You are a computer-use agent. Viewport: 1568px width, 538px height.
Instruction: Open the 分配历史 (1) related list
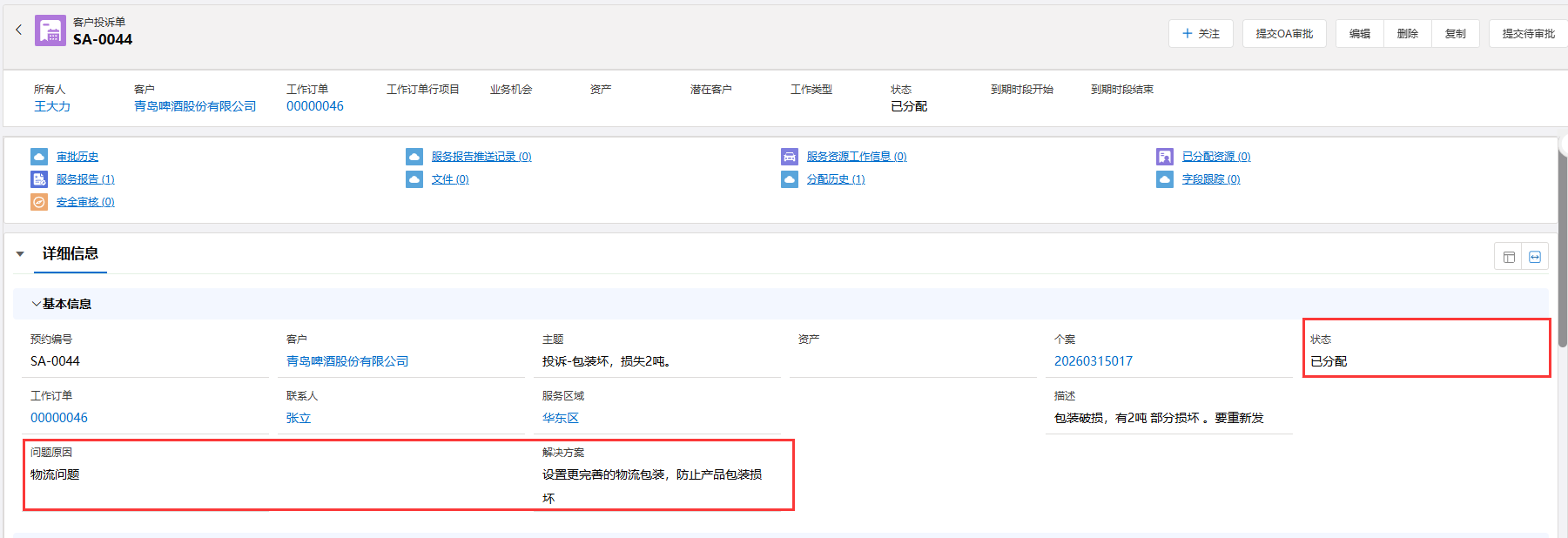(835, 179)
